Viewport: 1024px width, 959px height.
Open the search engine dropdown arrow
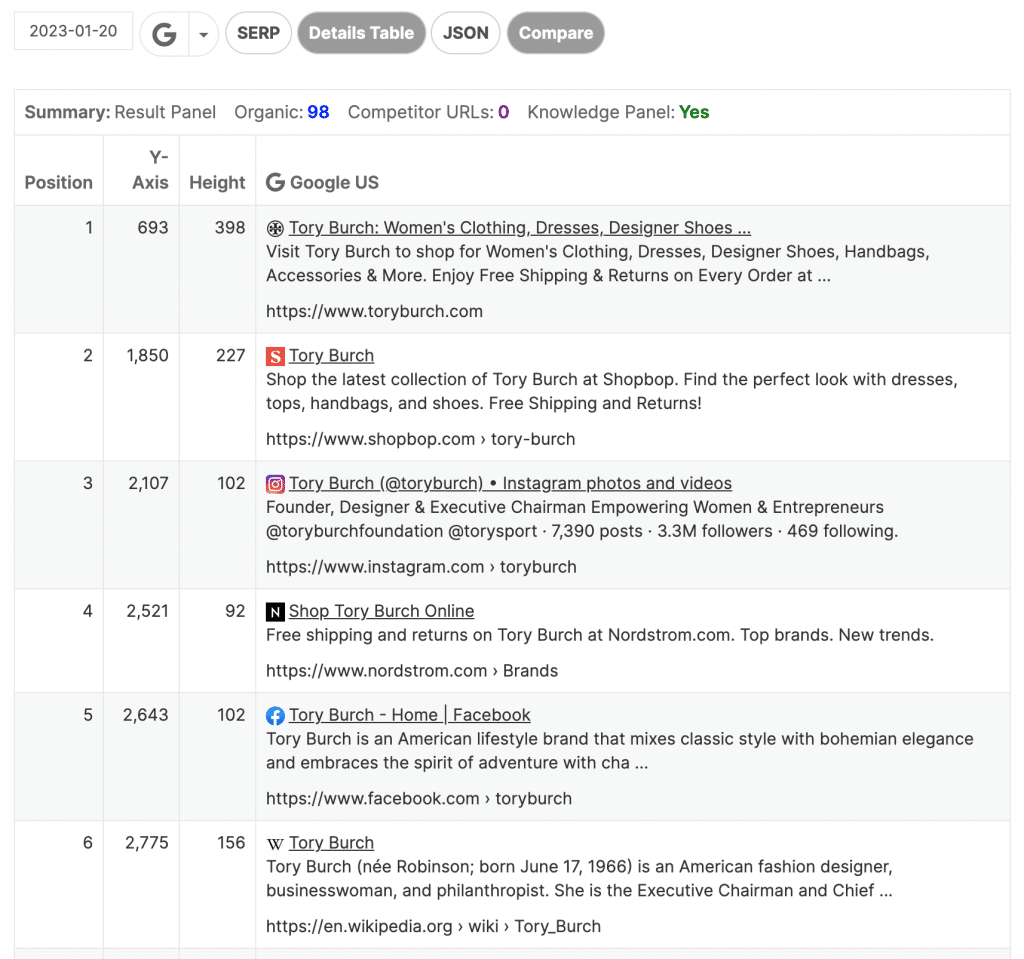(203, 34)
